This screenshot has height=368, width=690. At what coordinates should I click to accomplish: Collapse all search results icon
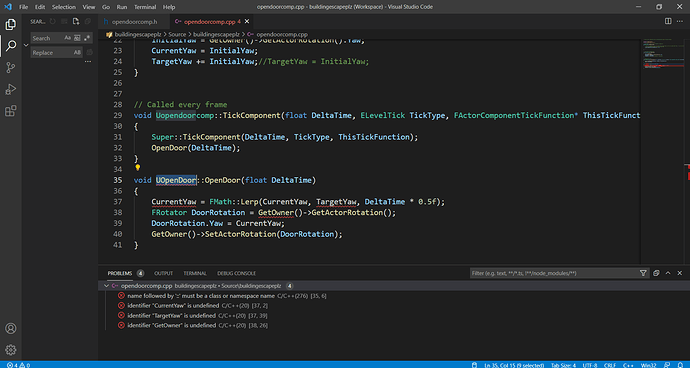pyautogui.click(x=87, y=21)
